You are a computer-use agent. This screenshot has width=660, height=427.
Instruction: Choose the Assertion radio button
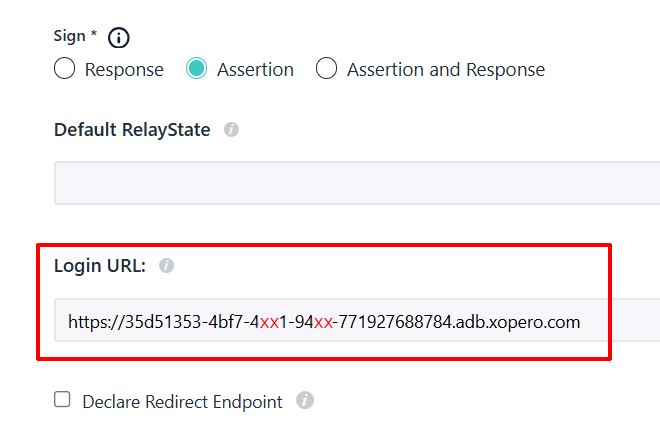(197, 69)
